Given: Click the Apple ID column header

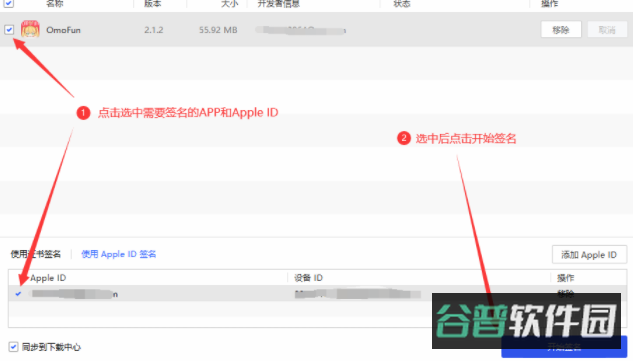Looking at the screenshot, I should tap(48, 278).
